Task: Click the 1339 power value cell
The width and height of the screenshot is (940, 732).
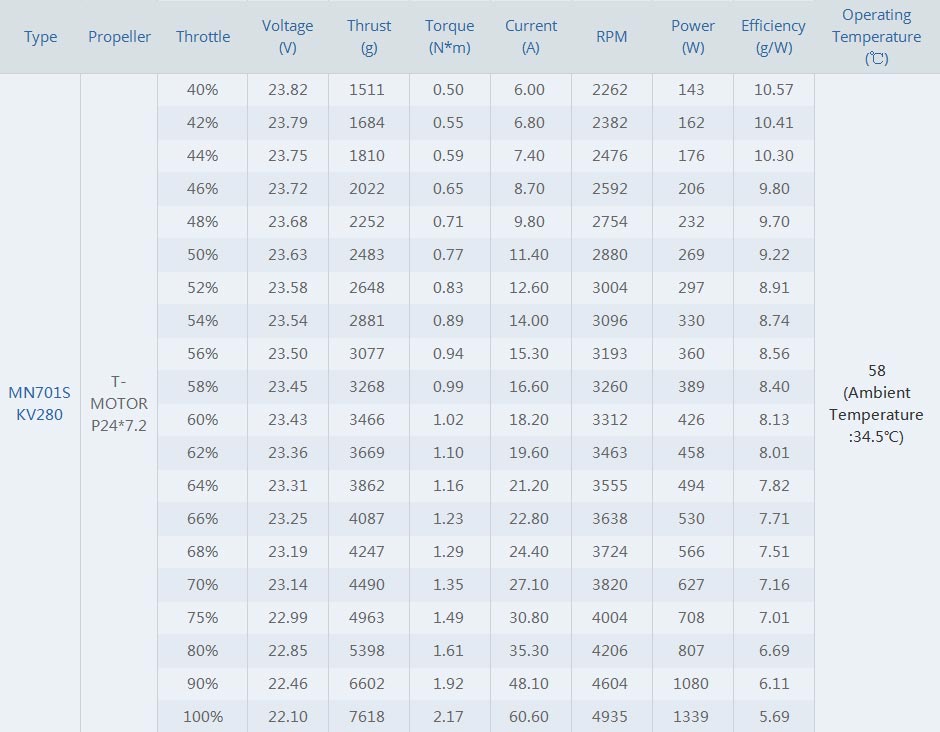Action: [691, 716]
